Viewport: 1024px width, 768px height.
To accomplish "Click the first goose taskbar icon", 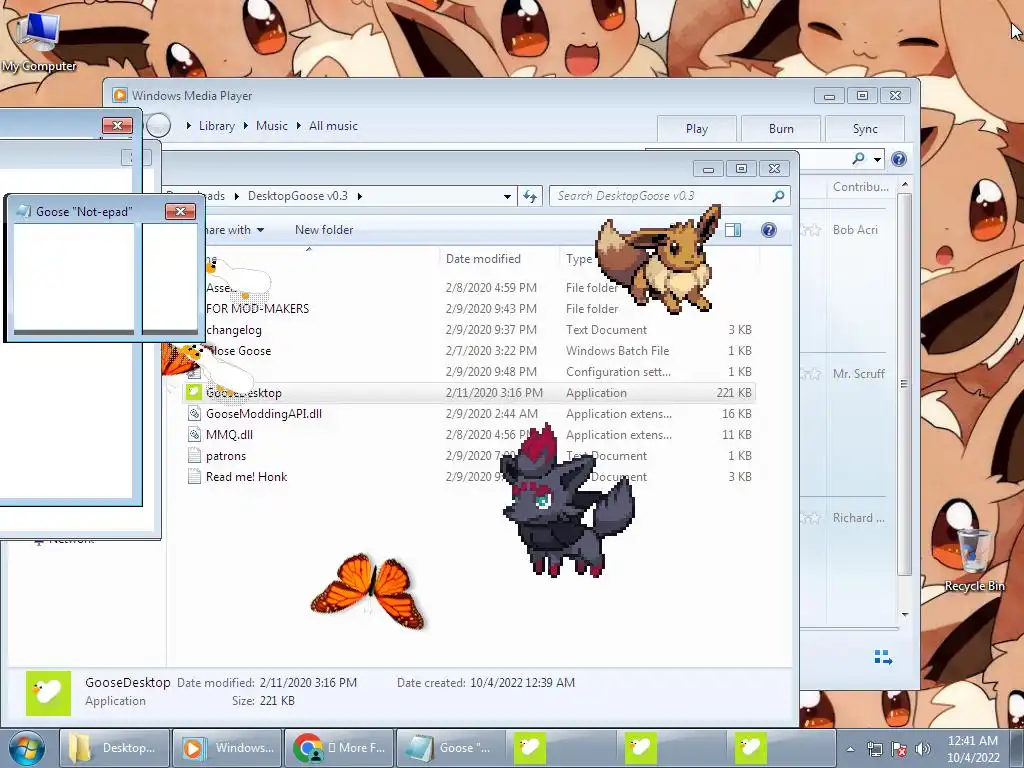I will click(530, 748).
